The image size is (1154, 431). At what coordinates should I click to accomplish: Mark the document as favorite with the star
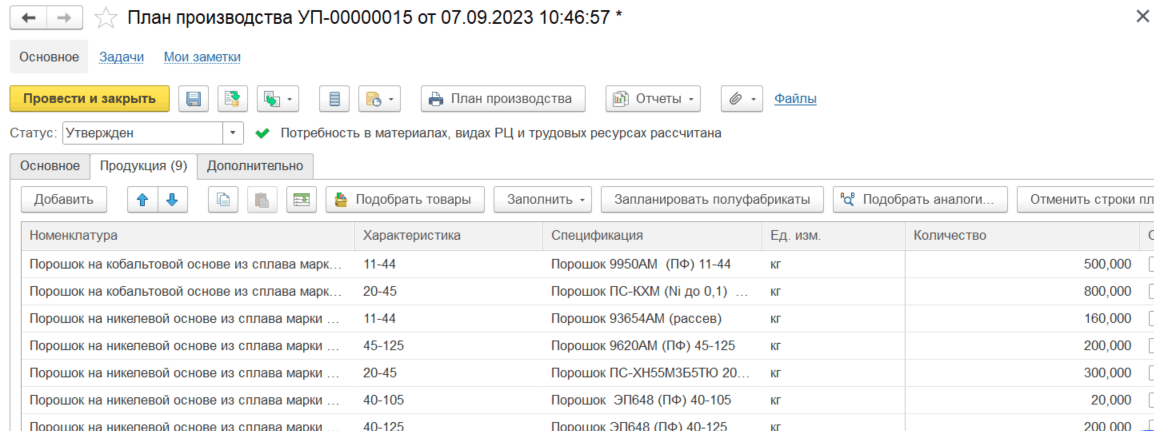(107, 18)
